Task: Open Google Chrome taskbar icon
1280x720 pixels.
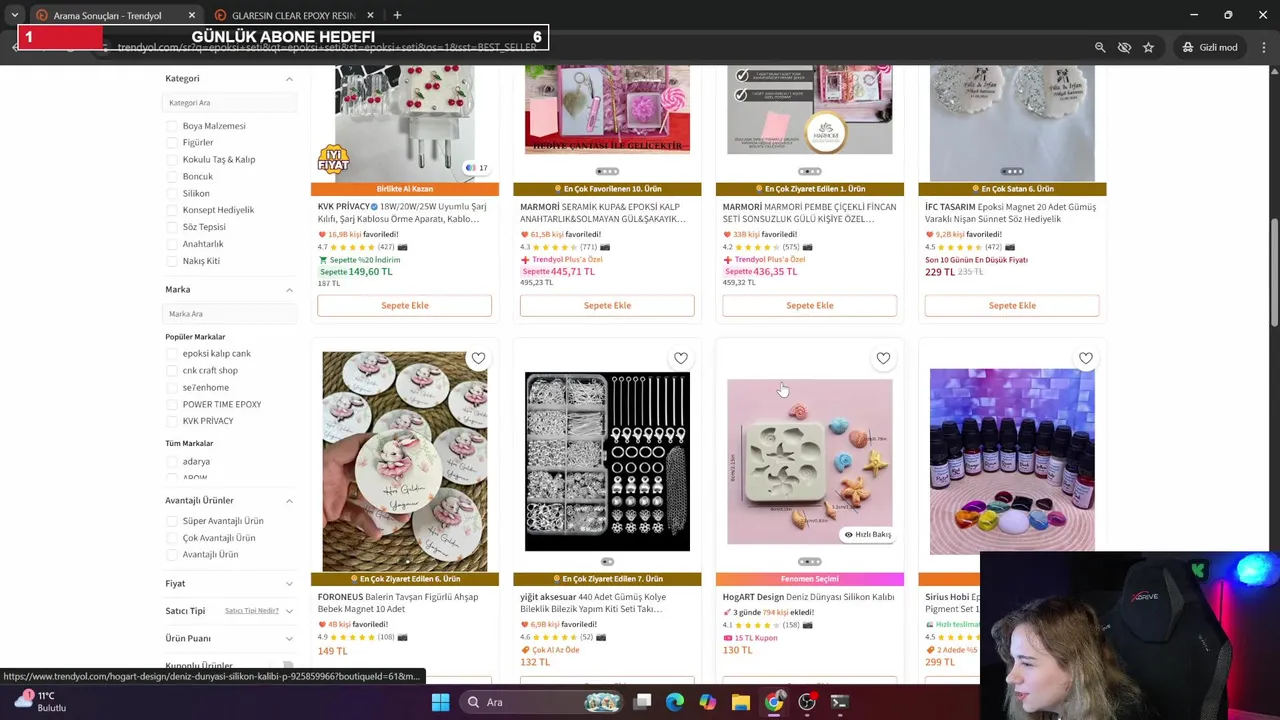Action: [x=774, y=702]
